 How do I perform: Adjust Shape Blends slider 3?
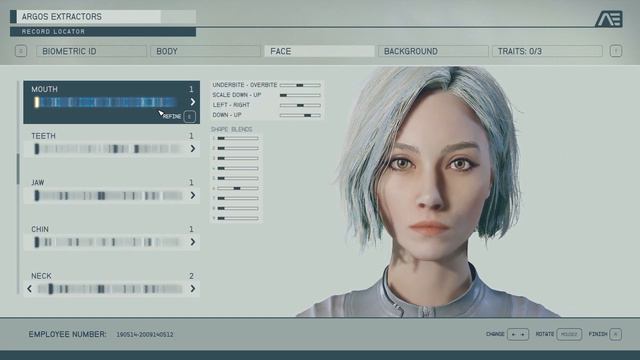pos(238,158)
